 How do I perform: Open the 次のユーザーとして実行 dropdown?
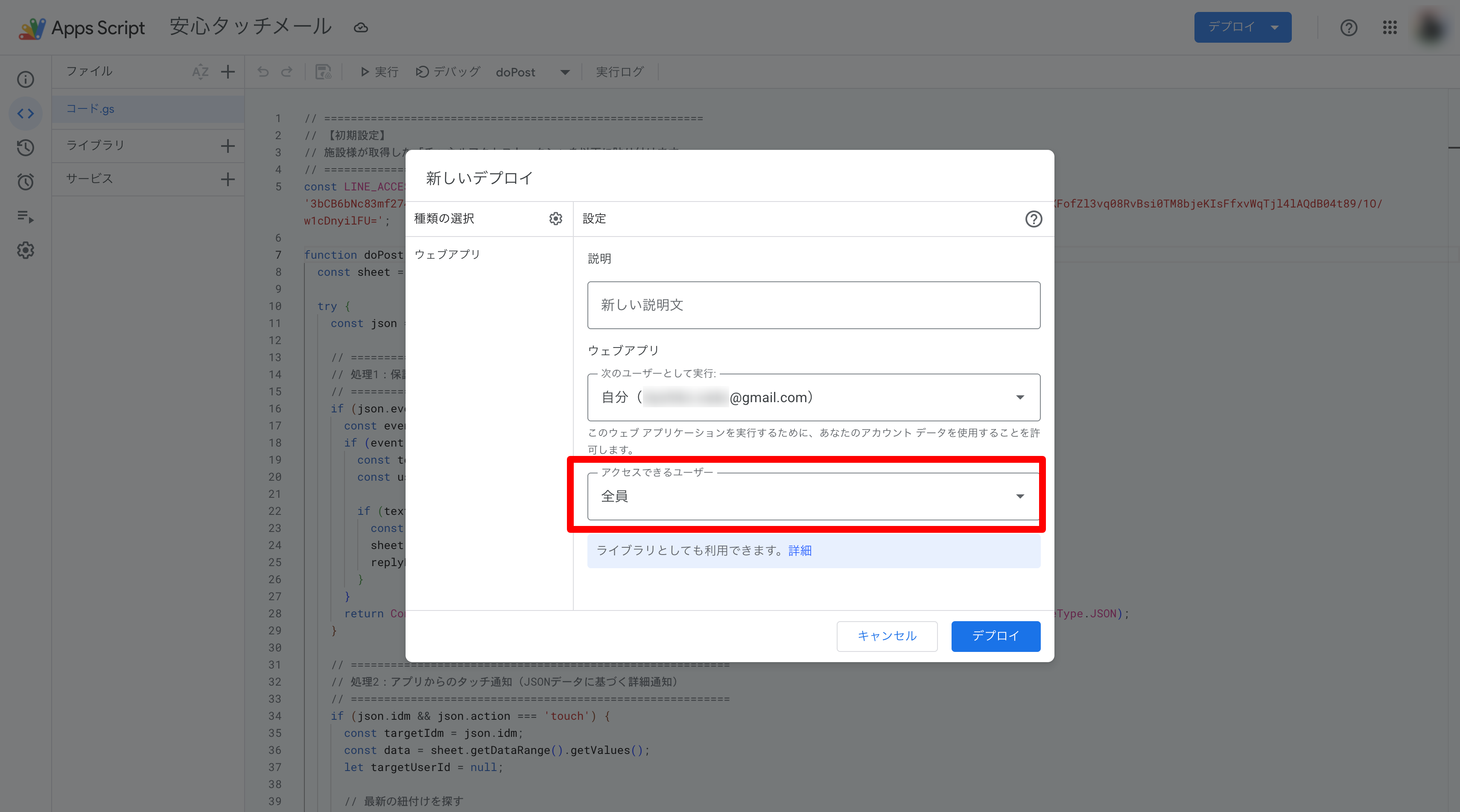point(813,397)
